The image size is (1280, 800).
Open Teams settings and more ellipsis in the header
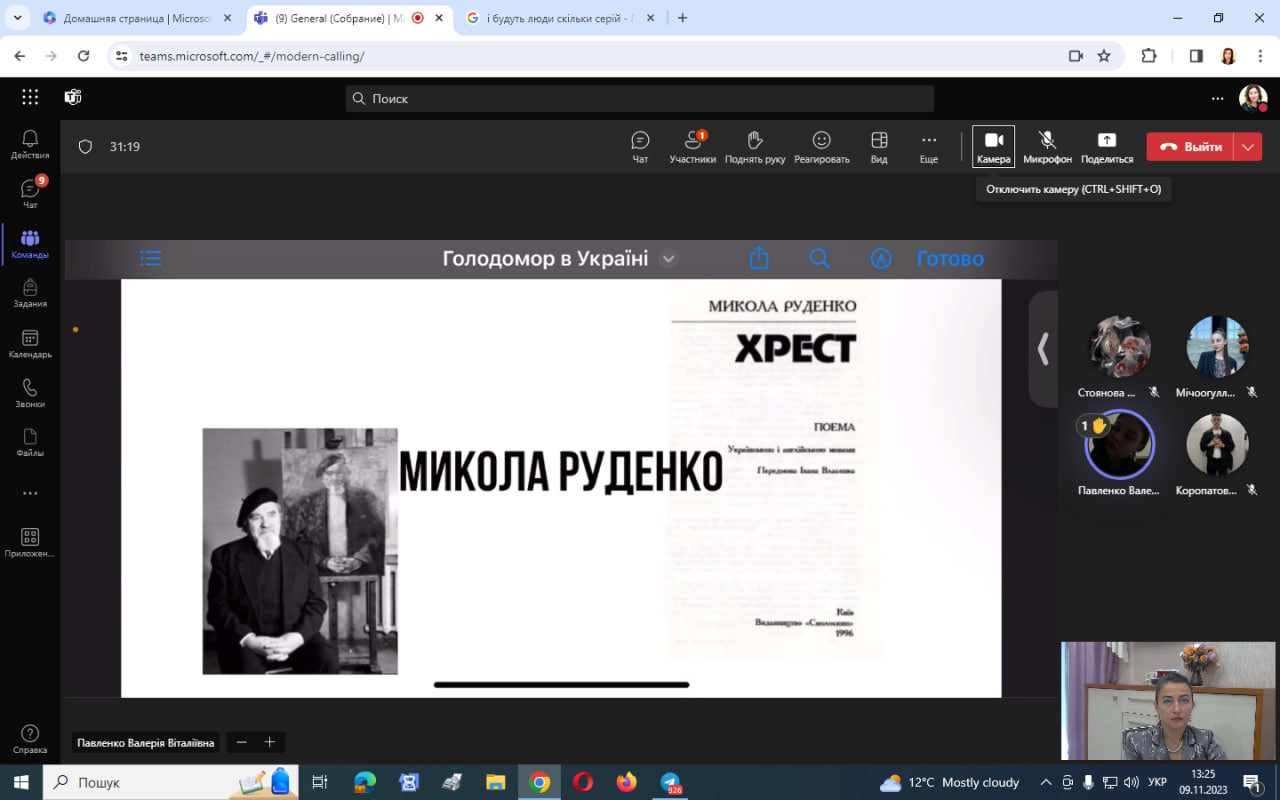[x=1217, y=98]
